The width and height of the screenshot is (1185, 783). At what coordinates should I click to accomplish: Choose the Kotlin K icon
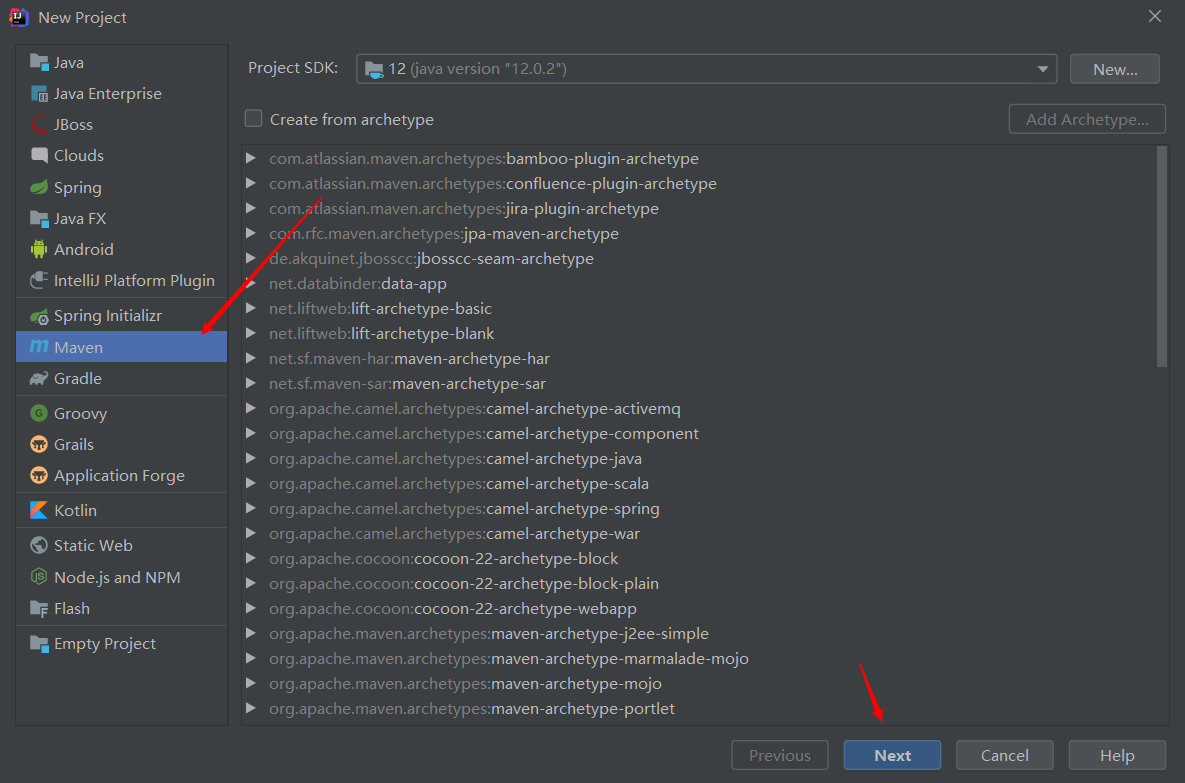click(39, 510)
